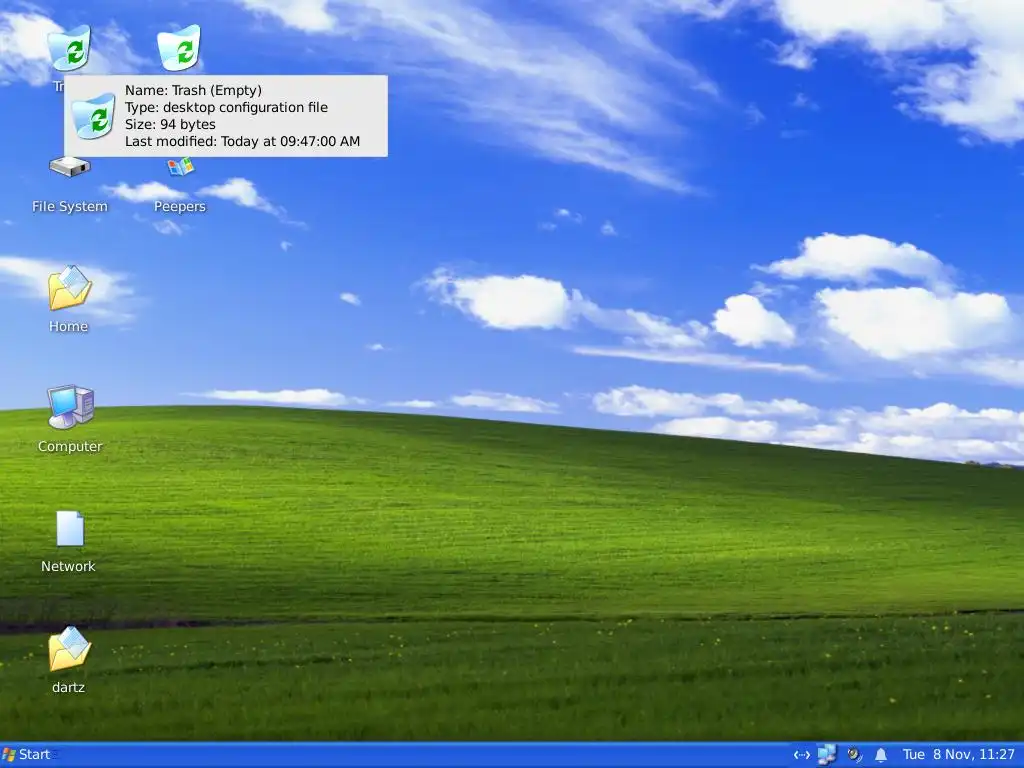Image resolution: width=1024 pixels, height=768 pixels.
Task: Select the Computer desktop icon
Action: click(x=71, y=407)
